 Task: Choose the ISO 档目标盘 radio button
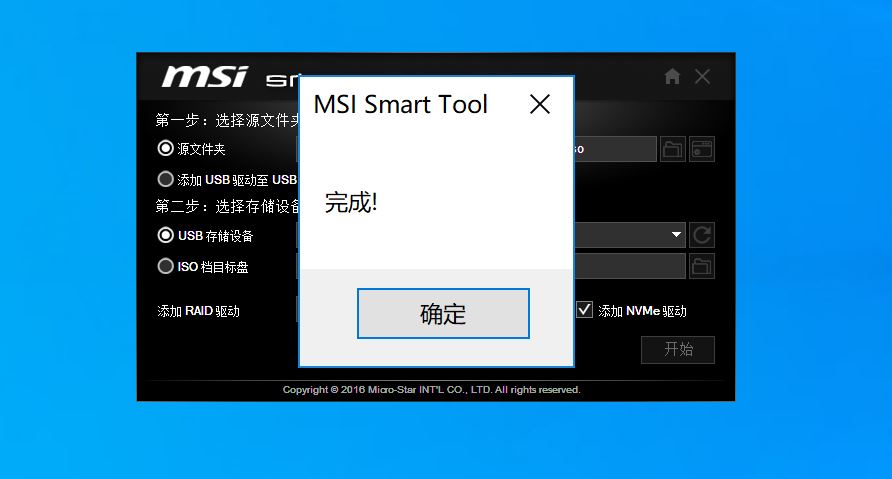166,266
